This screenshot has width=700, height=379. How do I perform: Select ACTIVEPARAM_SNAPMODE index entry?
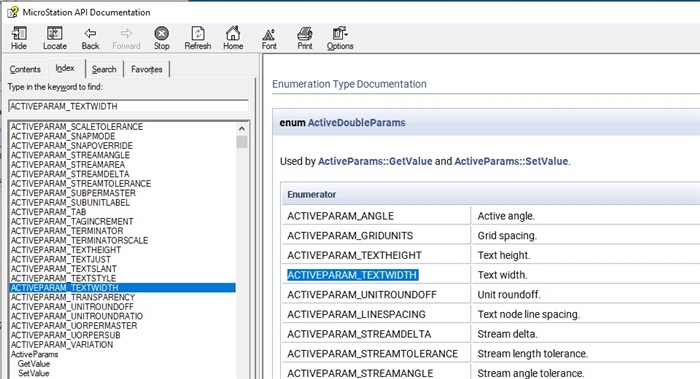[x=63, y=136]
